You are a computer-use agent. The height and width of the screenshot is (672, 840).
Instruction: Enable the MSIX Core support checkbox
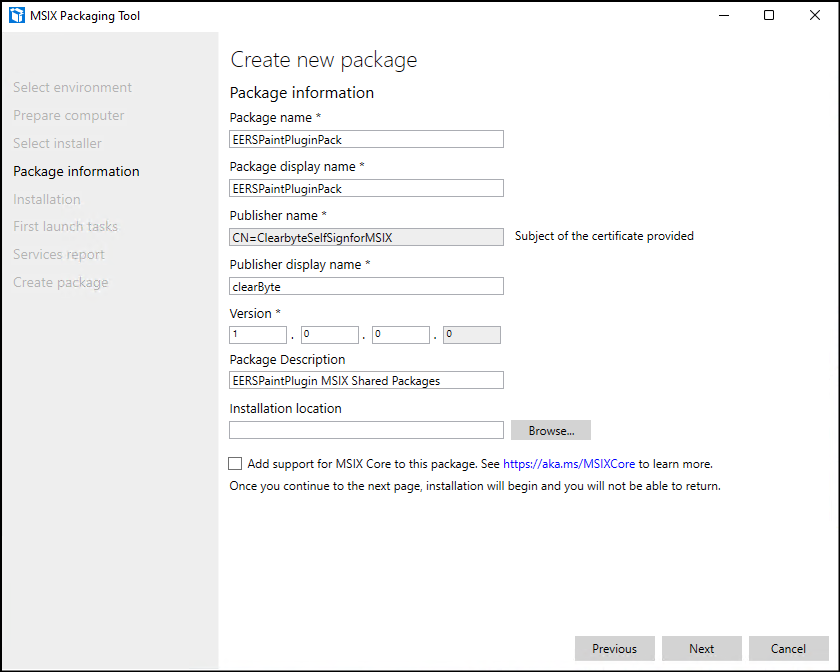point(235,464)
